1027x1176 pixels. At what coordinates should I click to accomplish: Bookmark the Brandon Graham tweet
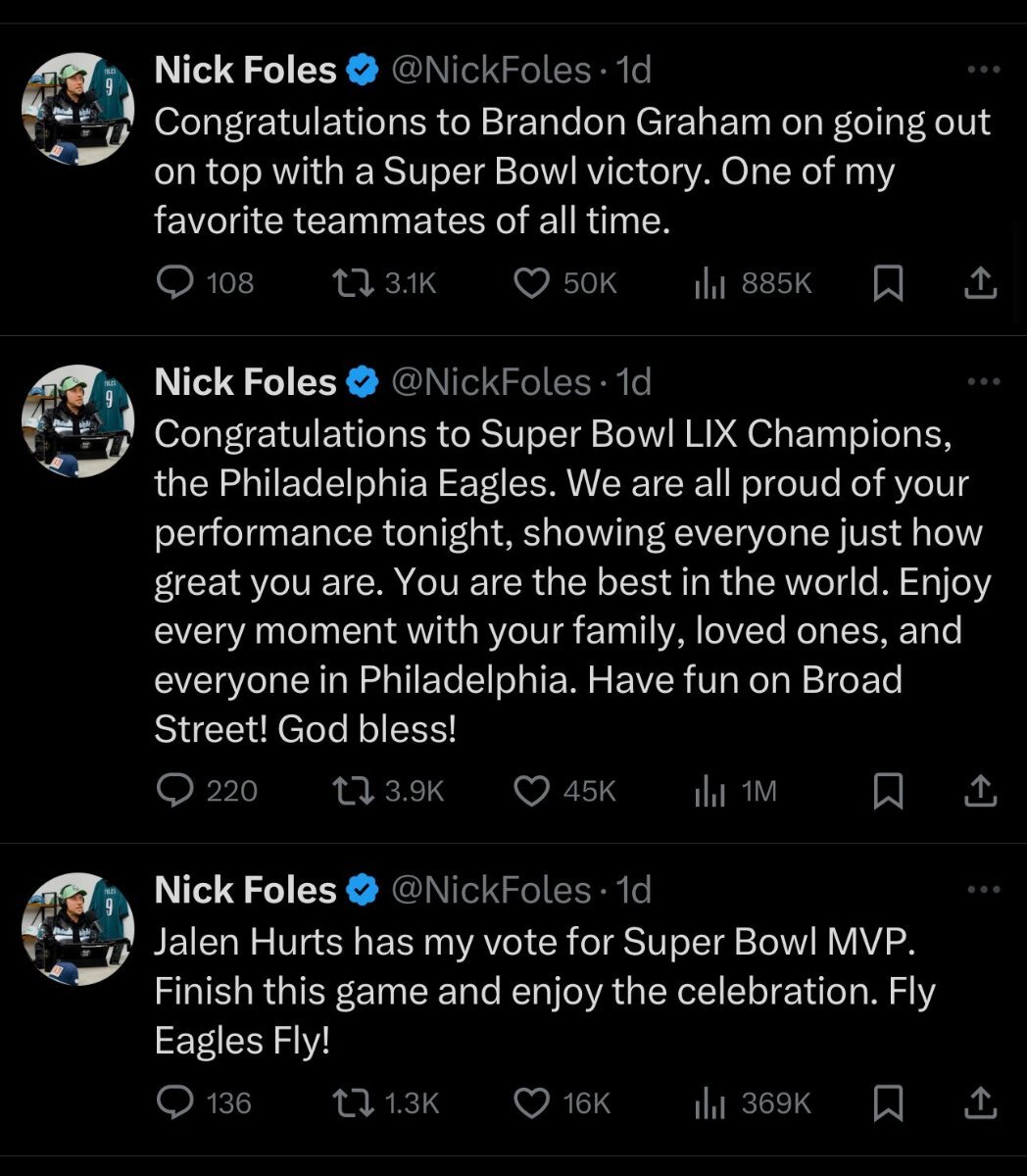point(888,283)
